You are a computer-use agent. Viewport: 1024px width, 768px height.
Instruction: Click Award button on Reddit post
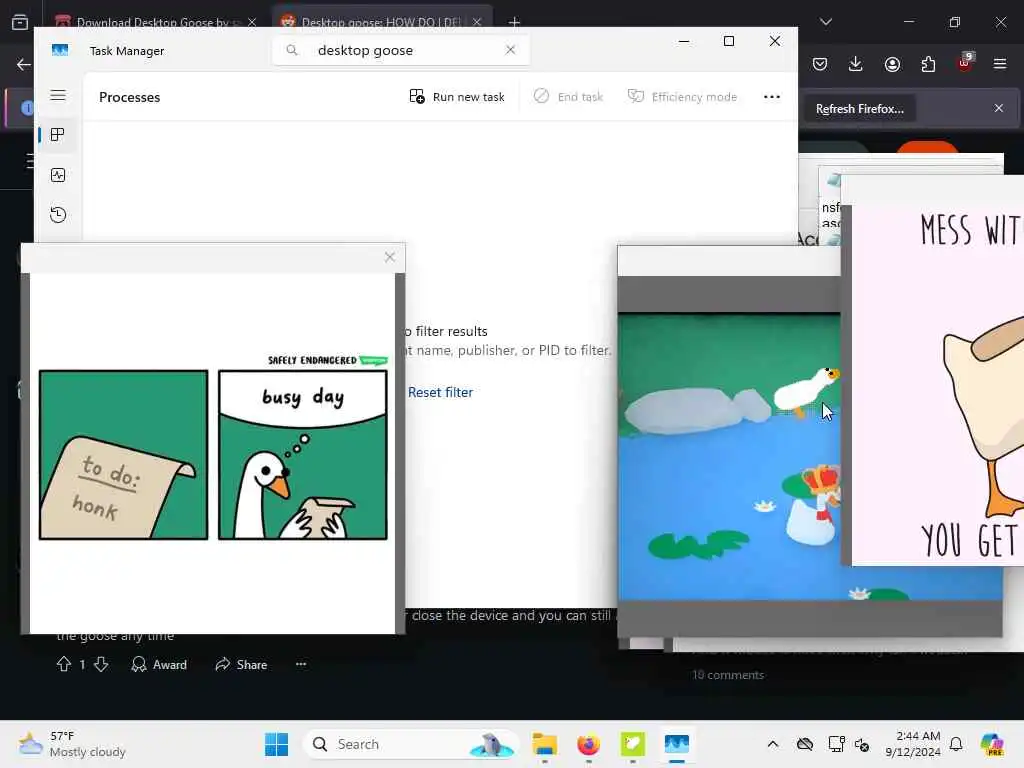(x=159, y=664)
